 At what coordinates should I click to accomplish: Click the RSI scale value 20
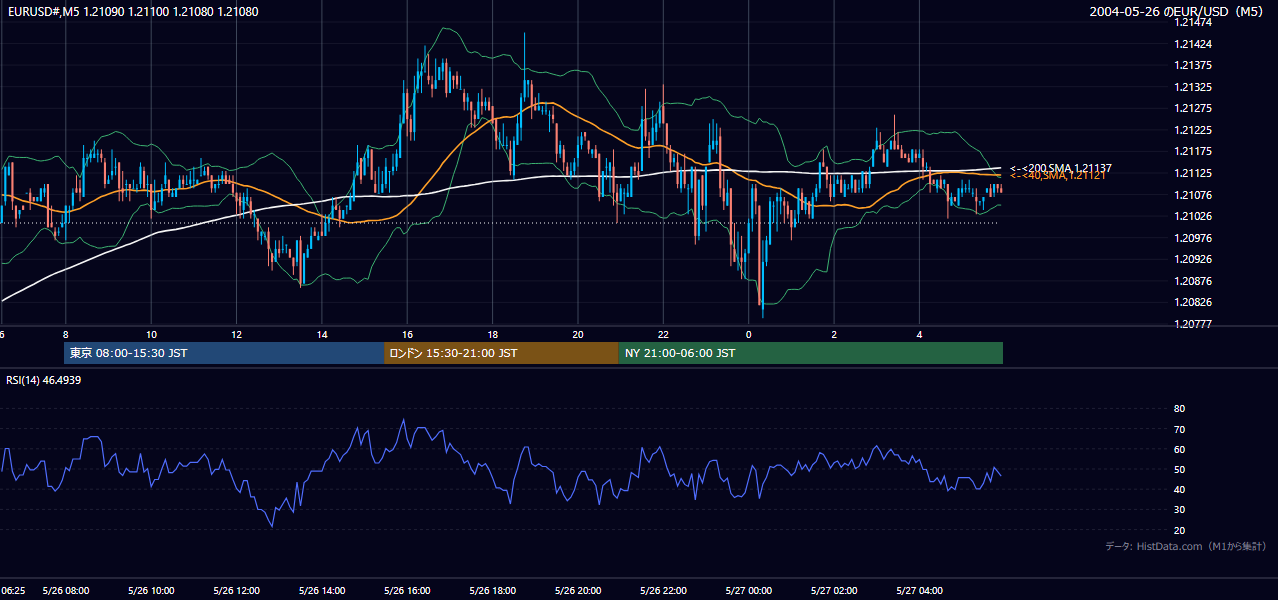[x=1179, y=530]
